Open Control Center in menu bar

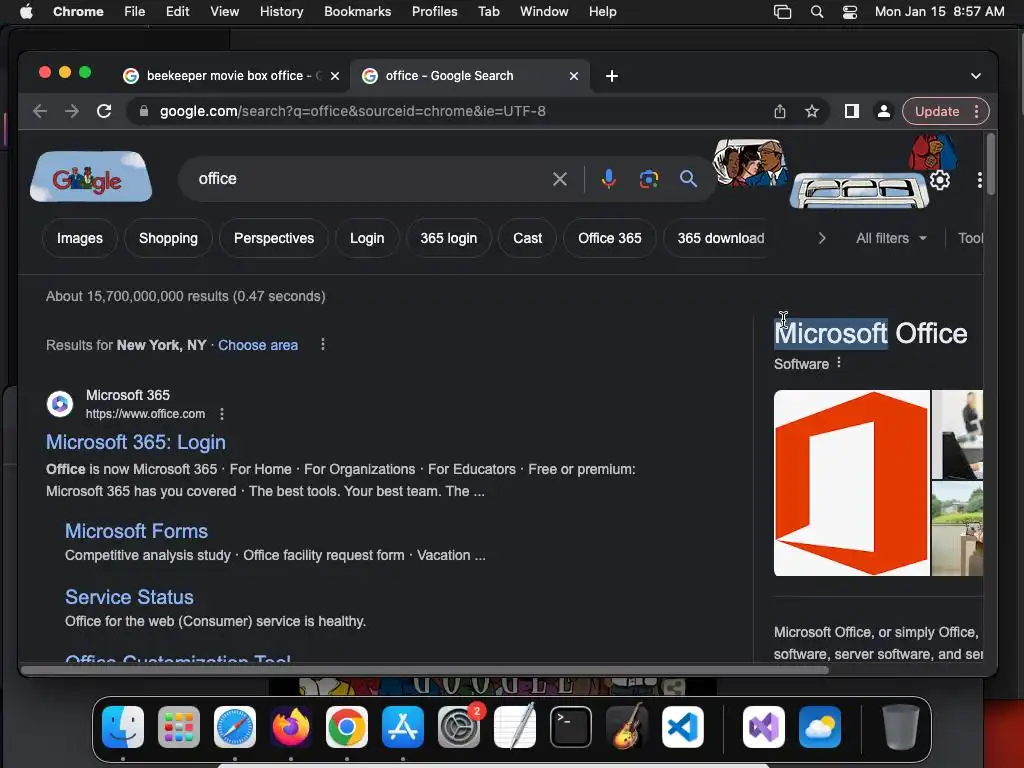coord(850,12)
